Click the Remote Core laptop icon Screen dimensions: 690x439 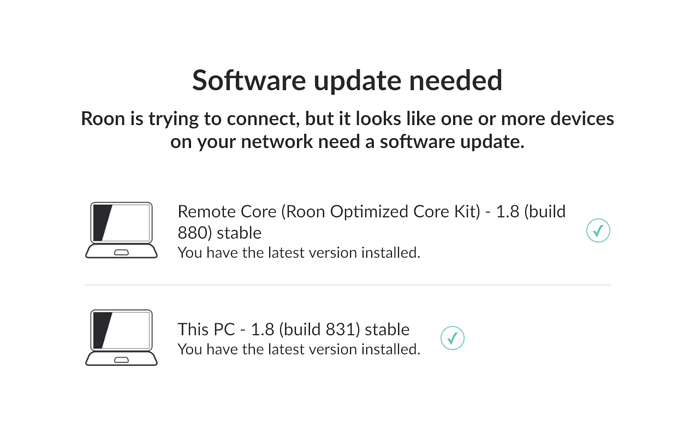tap(121, 230)
